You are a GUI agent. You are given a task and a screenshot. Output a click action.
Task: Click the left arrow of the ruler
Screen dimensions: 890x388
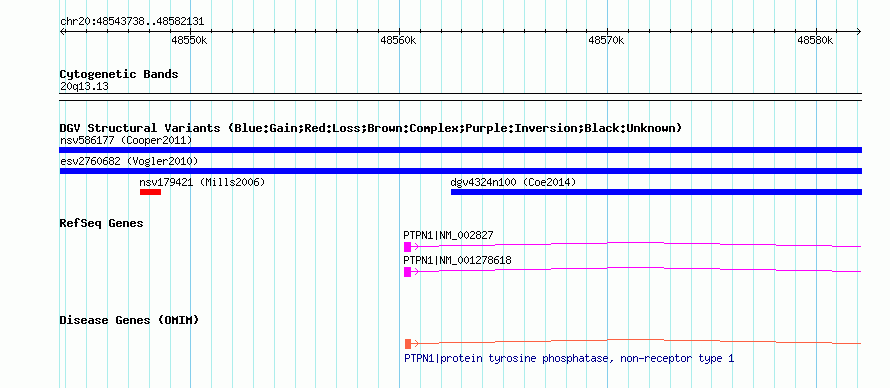coord(63,31)
